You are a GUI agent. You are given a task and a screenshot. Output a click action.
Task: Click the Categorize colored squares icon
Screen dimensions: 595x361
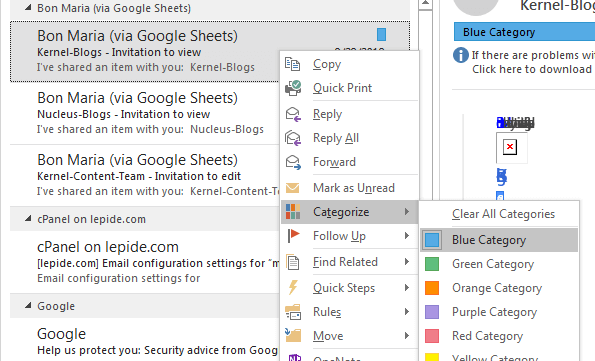coord(293,212)
